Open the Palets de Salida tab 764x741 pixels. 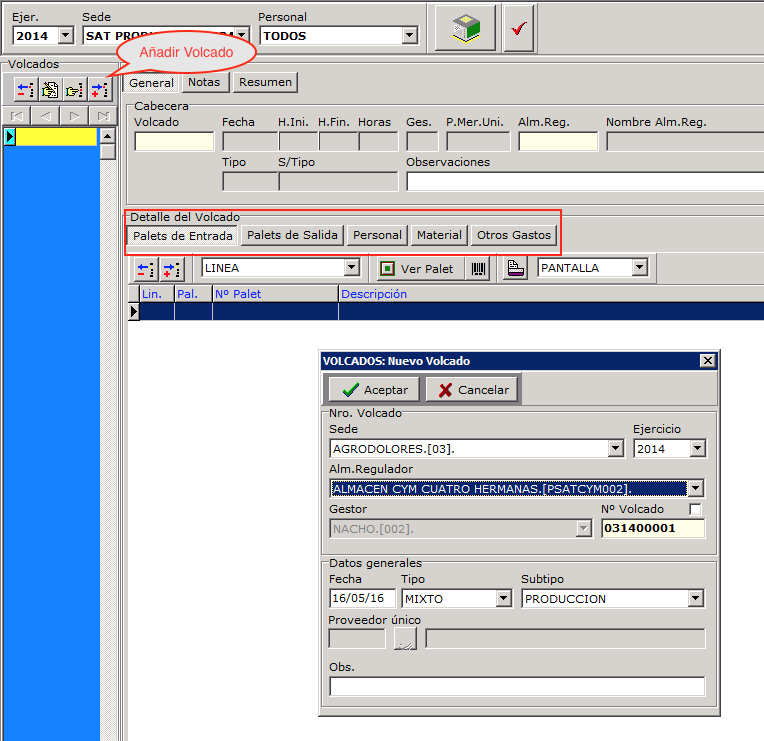[292, 235]
